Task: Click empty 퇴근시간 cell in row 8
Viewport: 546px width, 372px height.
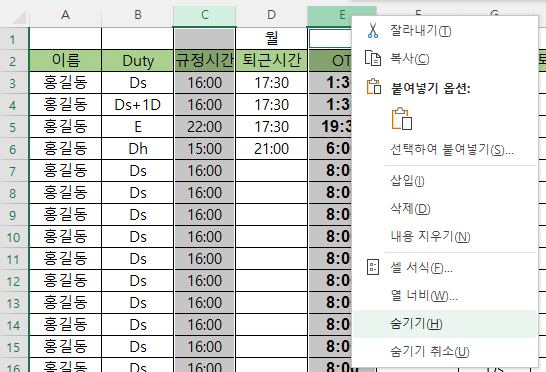Action: 272,193
